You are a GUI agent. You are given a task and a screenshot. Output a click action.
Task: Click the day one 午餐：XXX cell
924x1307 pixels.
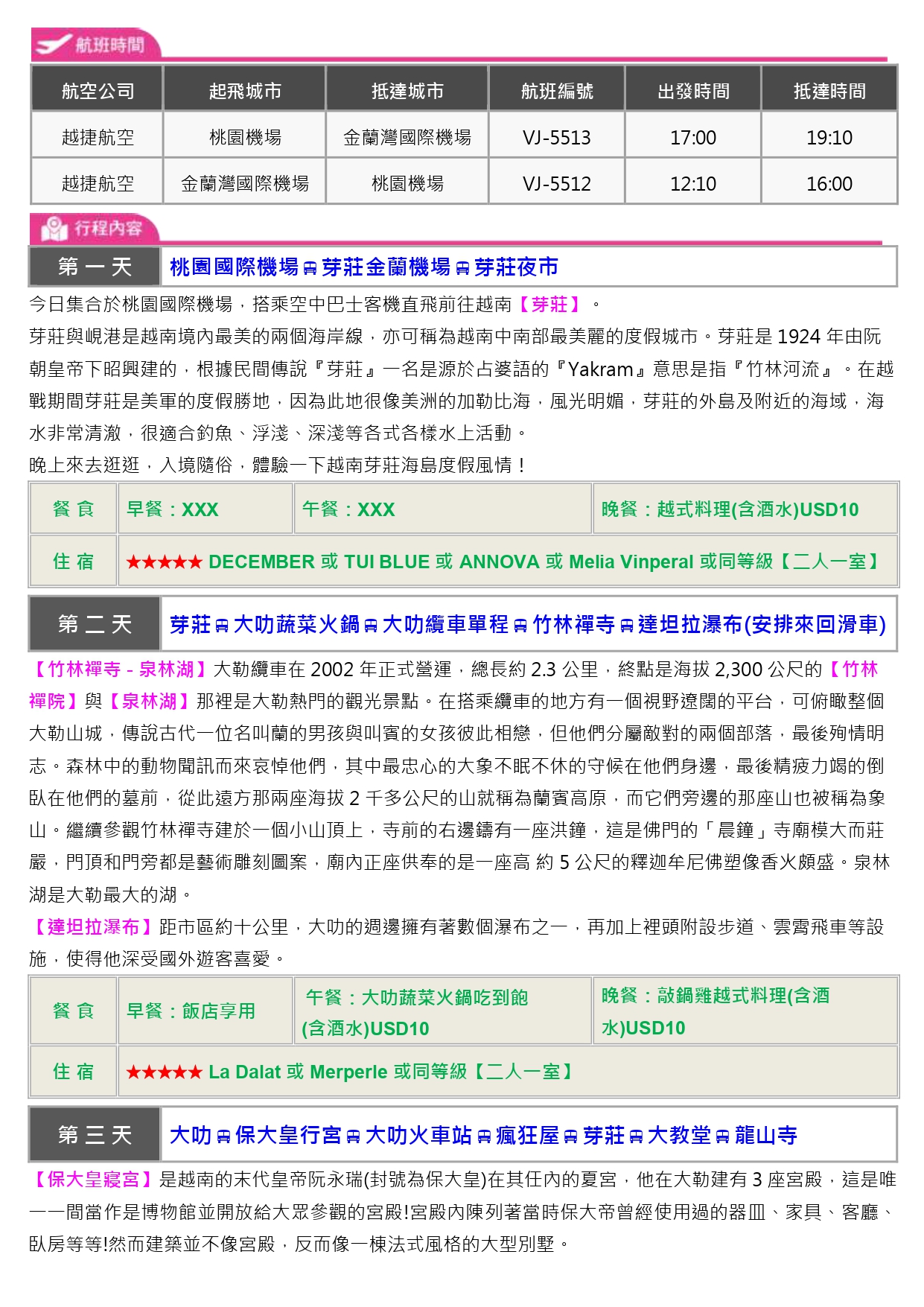click(443, 509)
